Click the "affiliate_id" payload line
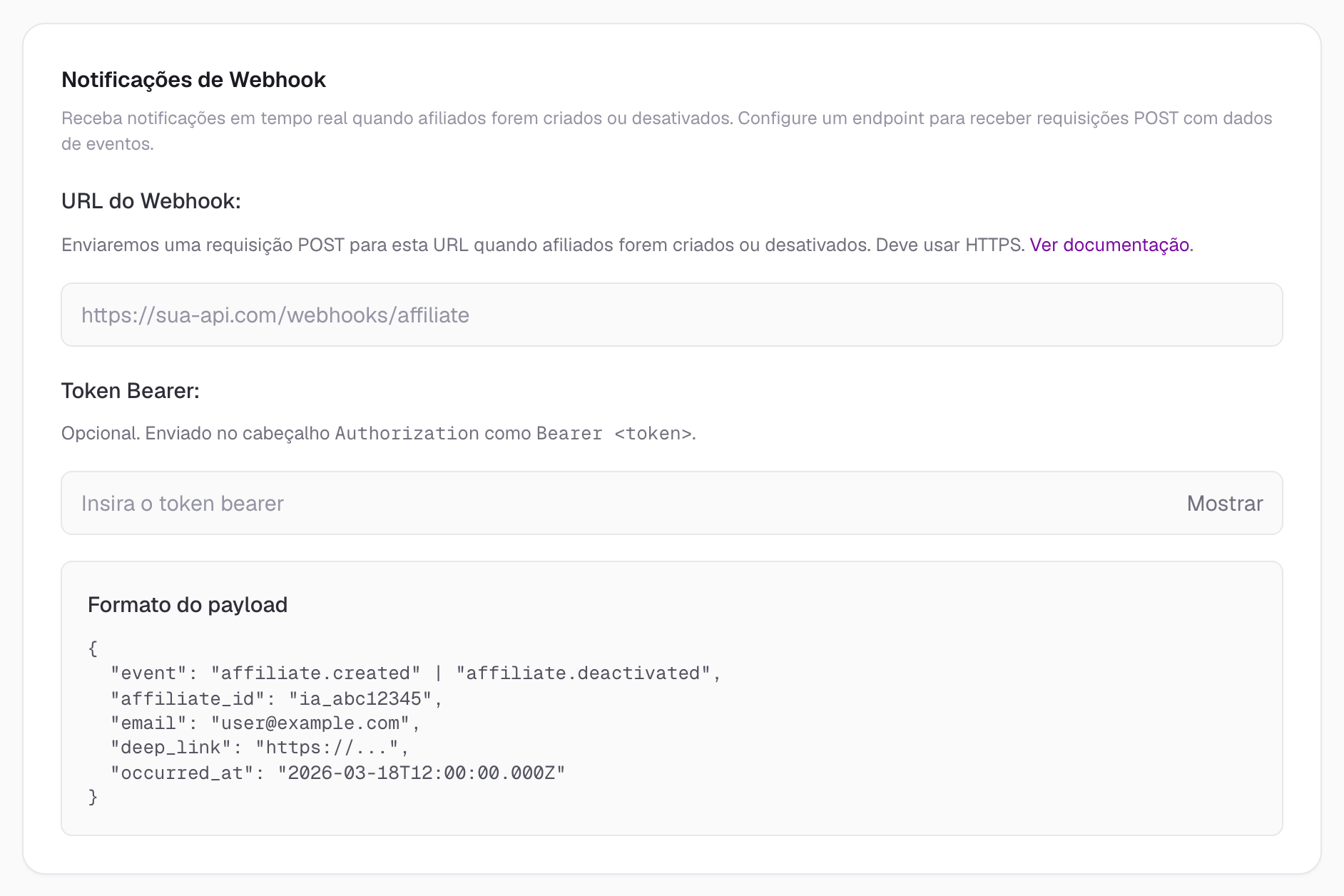 [x=277, y=698]
